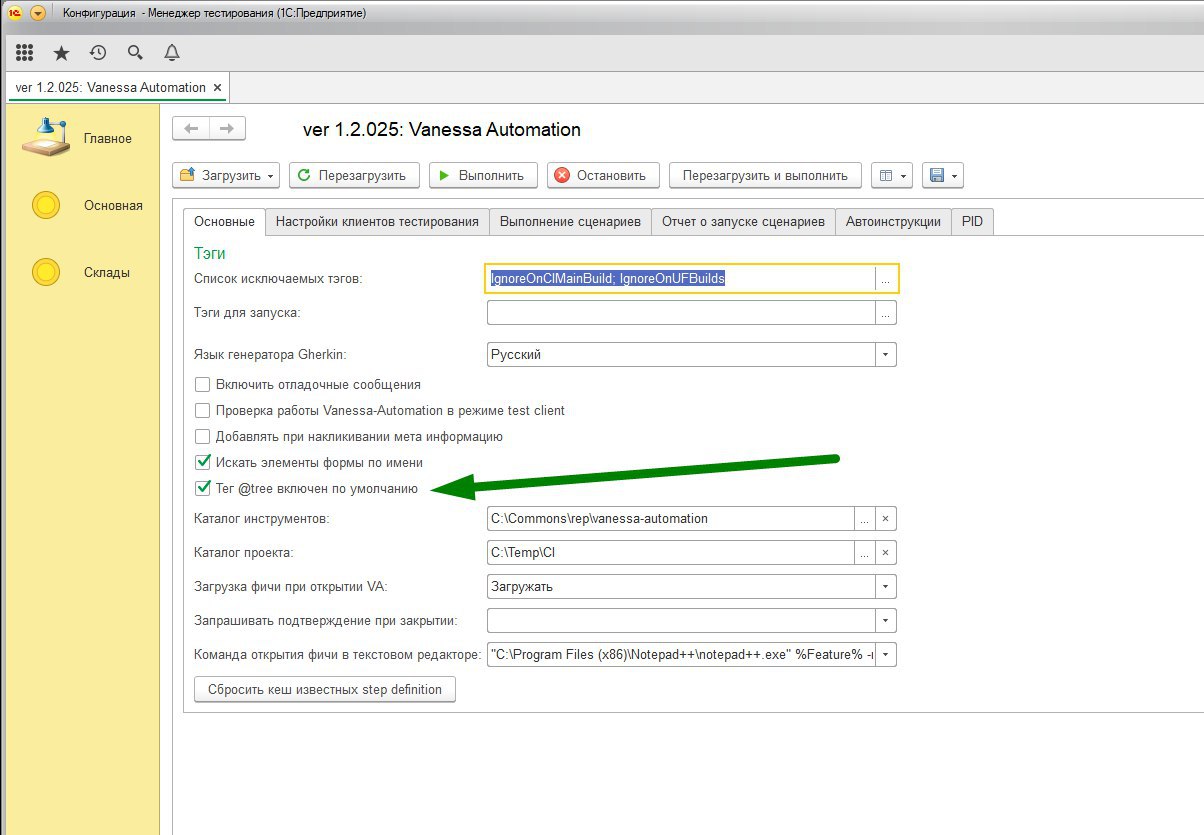Viewport: 1204px width, 835px height.
Task: Click Каталог инструментов path field
Action: [670, 519]
